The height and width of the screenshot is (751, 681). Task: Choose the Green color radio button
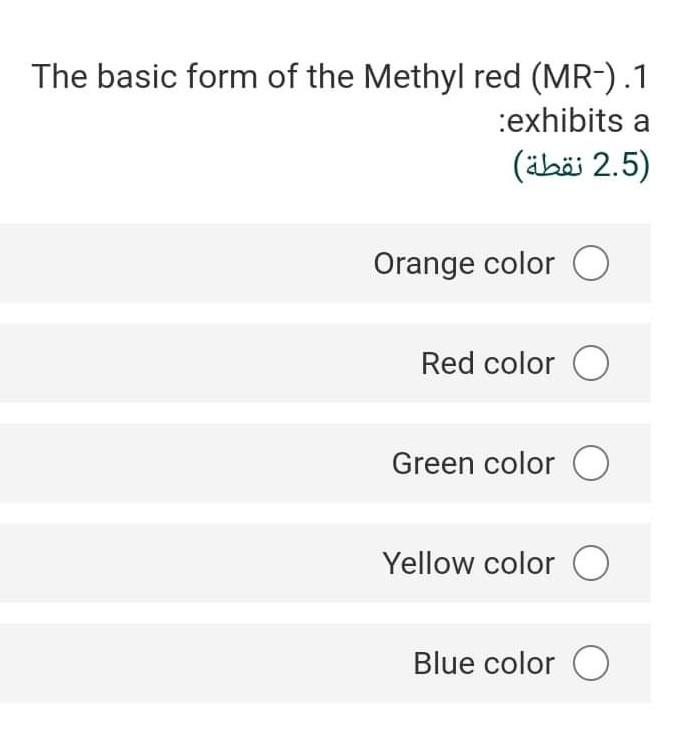coord(591,464)
